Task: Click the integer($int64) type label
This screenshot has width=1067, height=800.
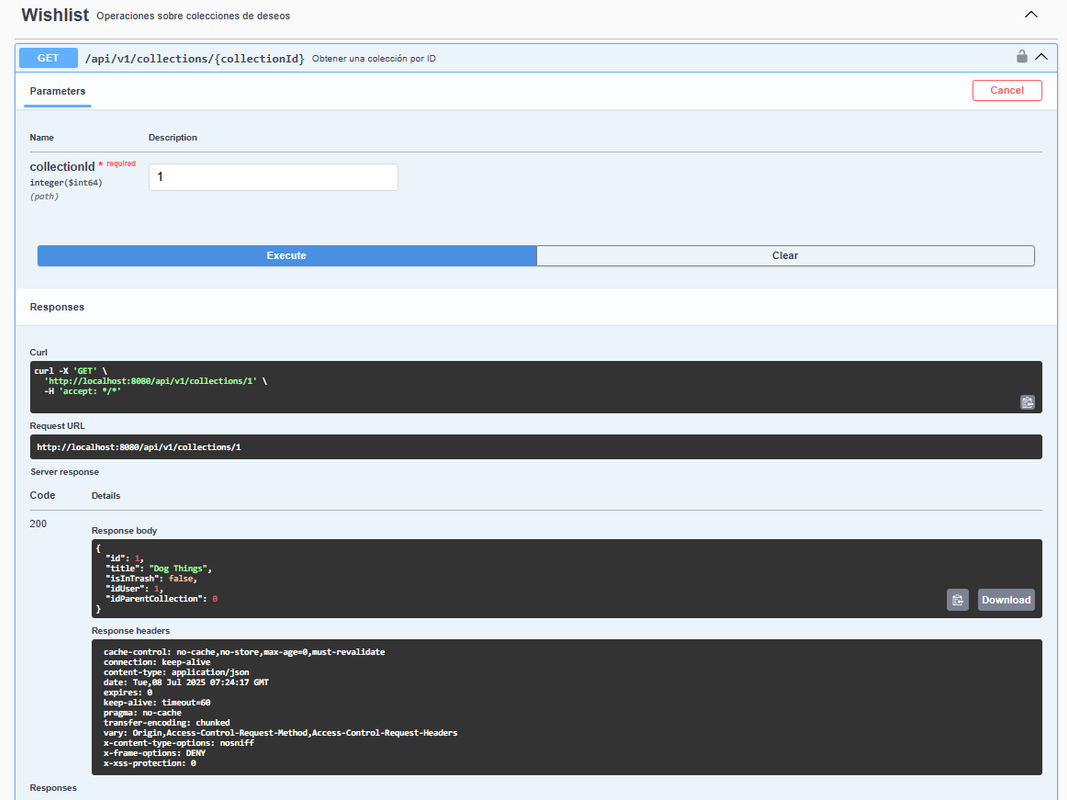Action: [x=66, y=182]
